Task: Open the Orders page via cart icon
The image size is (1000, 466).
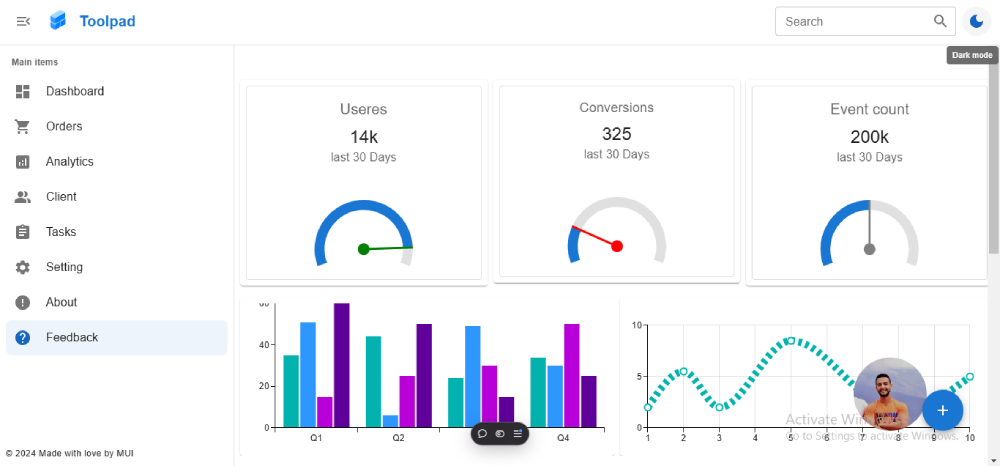Action: (x=23, y=126)
